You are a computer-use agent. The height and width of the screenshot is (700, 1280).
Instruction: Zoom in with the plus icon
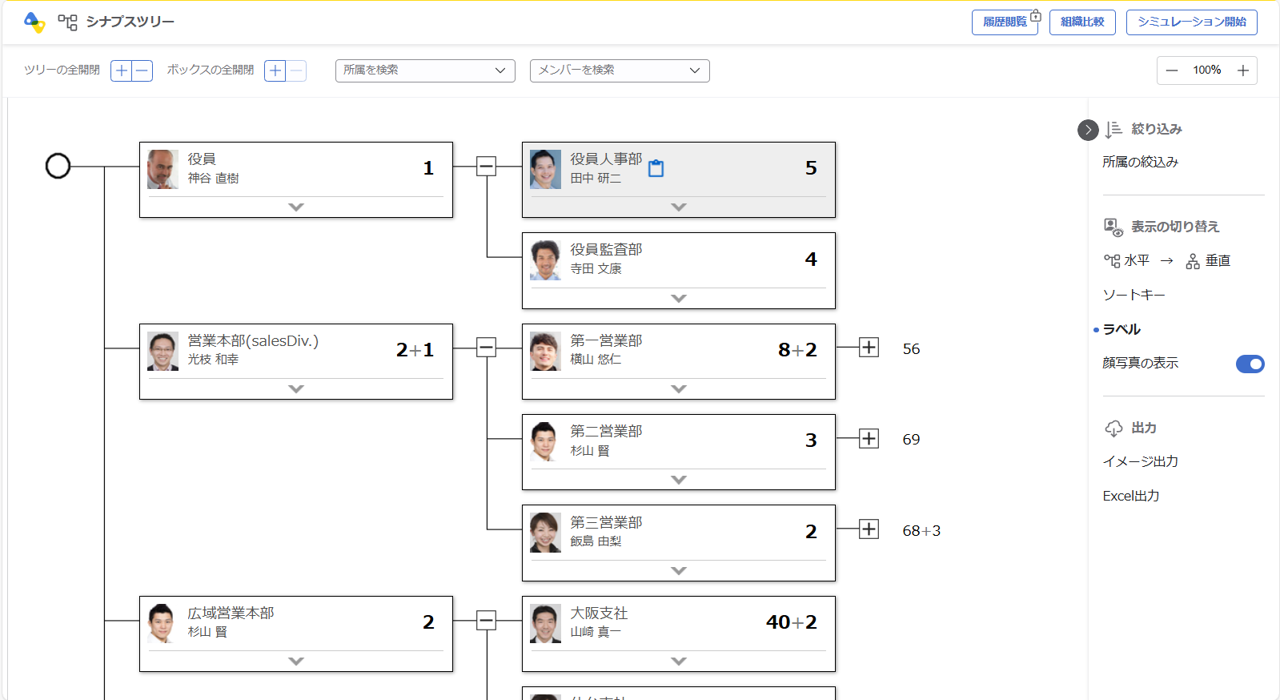pyautogui.click(x=1242, y=71)
